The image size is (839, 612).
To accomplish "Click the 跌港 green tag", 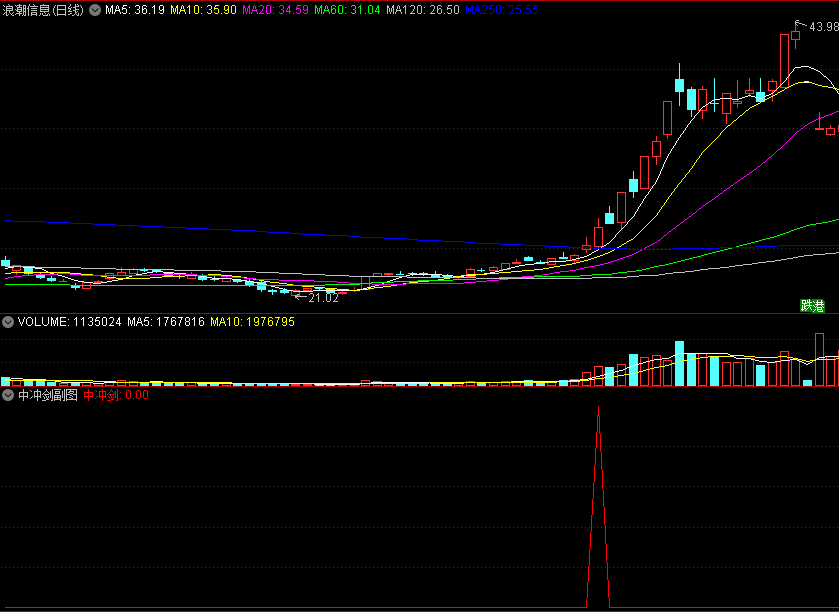I will point(812,306).
